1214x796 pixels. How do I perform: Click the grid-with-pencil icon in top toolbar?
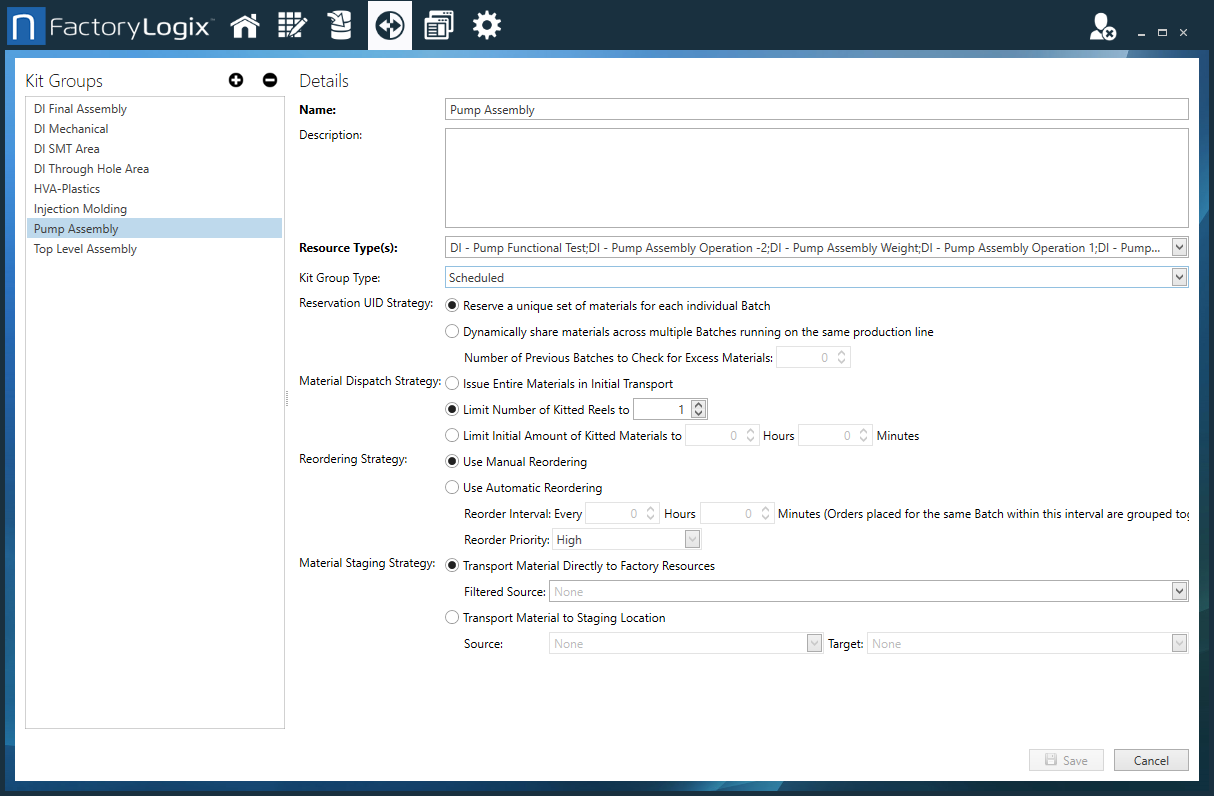(292, 25)
